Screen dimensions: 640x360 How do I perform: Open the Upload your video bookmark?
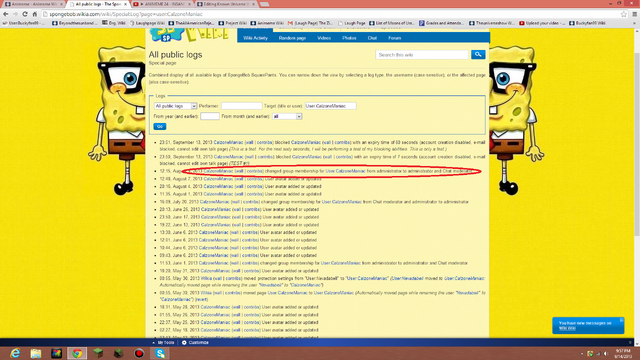point(542,23)
